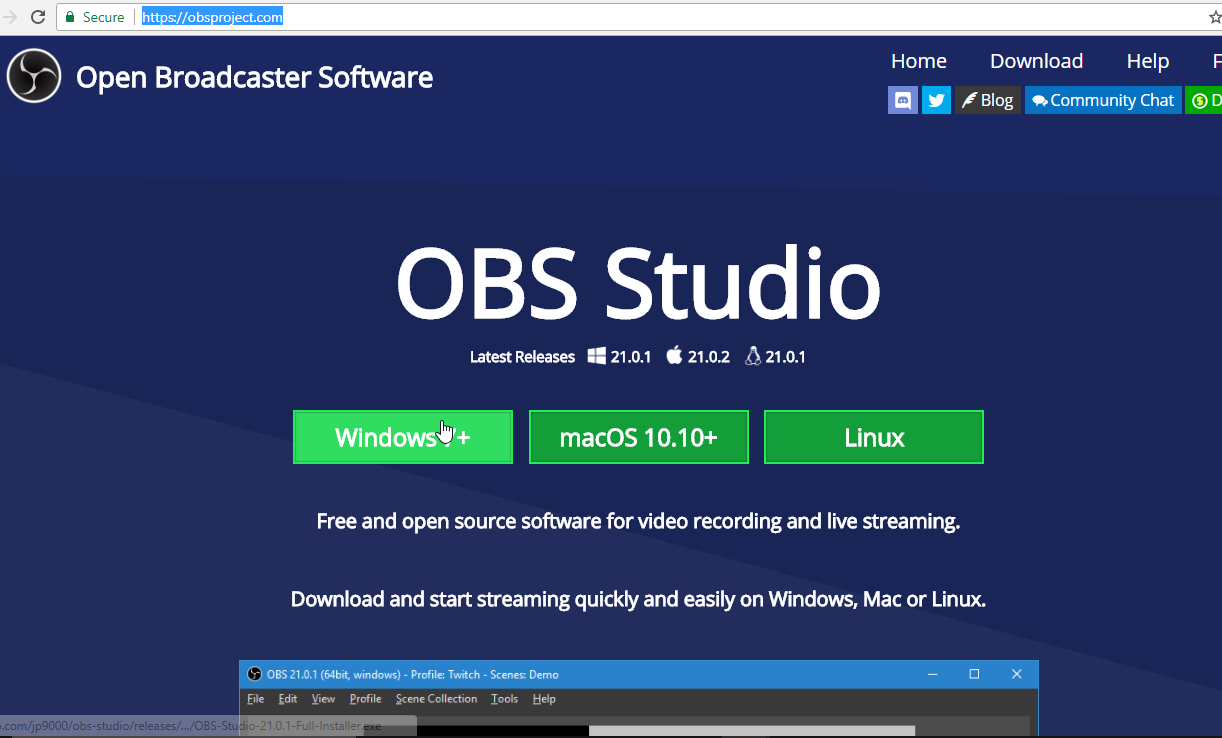Open View menu in OBS demo window
The height and width of the screenshot is (738, 1222).
(323, 699)
